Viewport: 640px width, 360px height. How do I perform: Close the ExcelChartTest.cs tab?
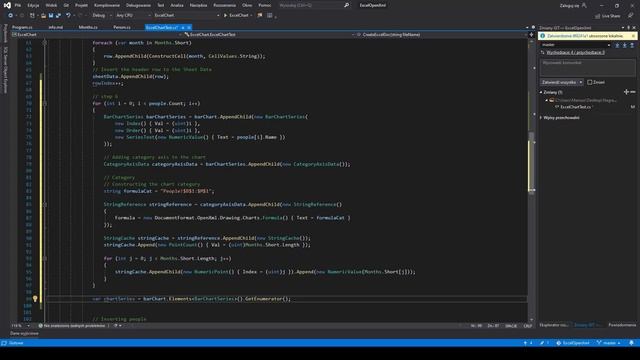point(189,27)
